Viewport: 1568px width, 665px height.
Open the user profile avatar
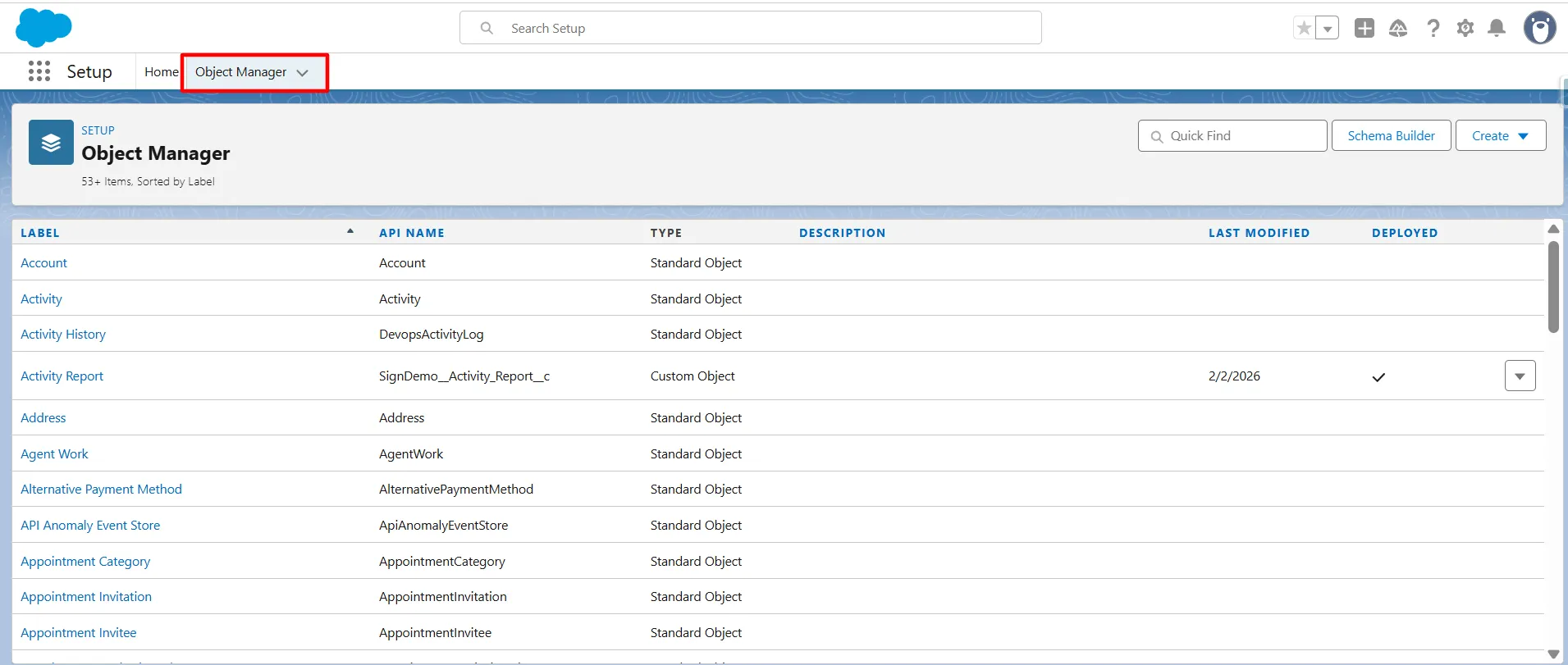pyautogui.click(x=1540, y=28)
